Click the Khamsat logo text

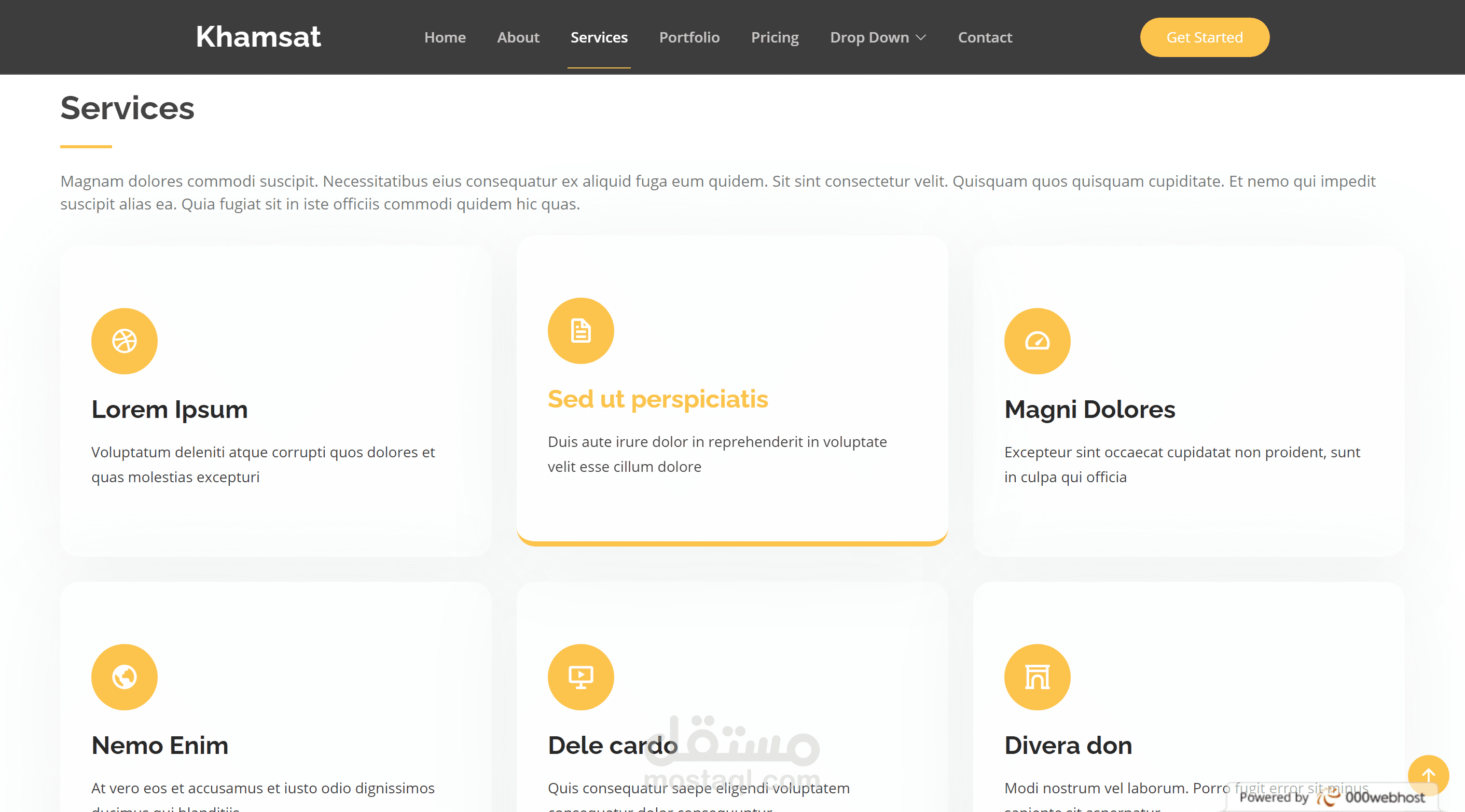[x=258, y=37]
